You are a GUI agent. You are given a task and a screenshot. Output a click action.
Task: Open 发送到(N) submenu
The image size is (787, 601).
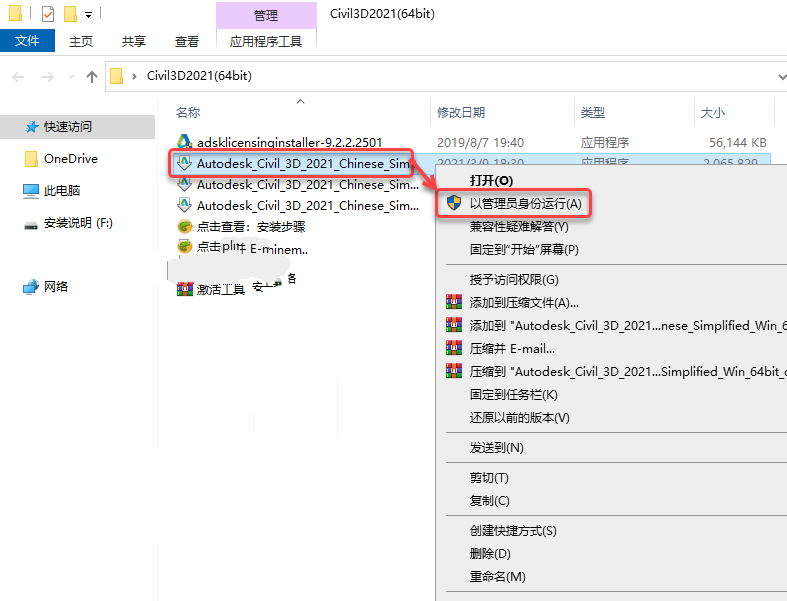(x=496, y=448)
